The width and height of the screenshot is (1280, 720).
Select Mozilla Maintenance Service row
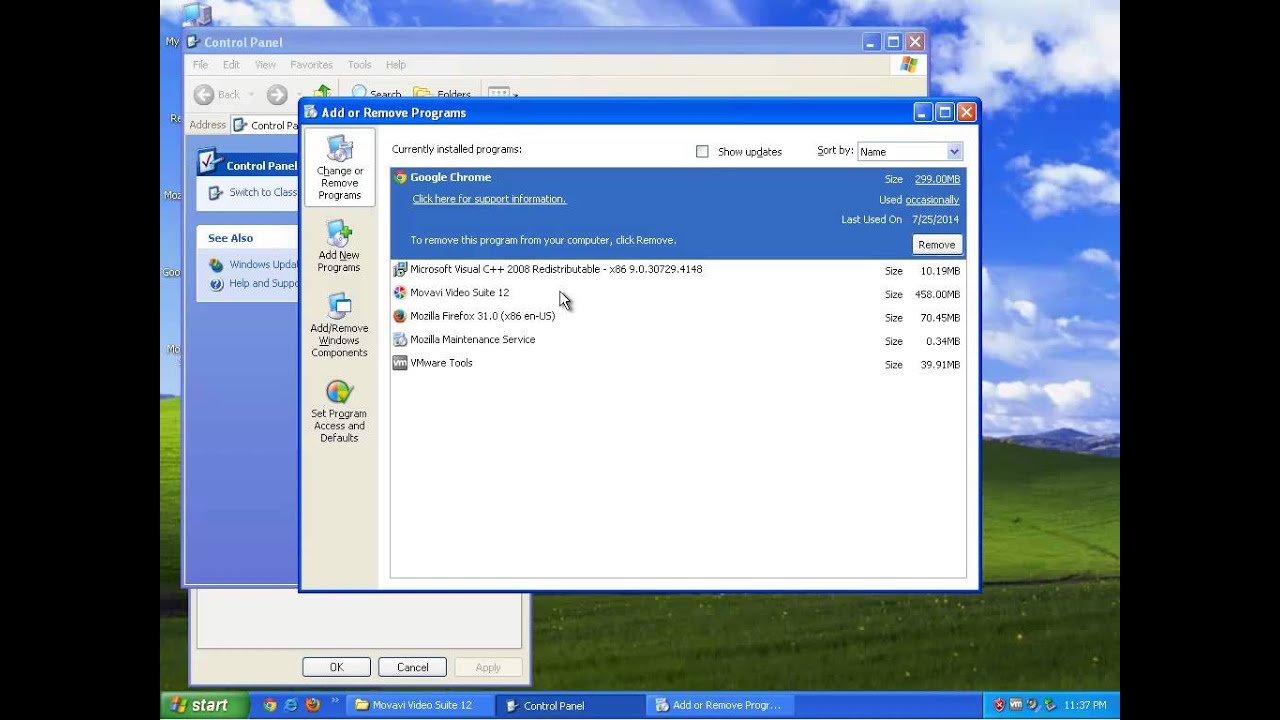[x=677, y=340]
